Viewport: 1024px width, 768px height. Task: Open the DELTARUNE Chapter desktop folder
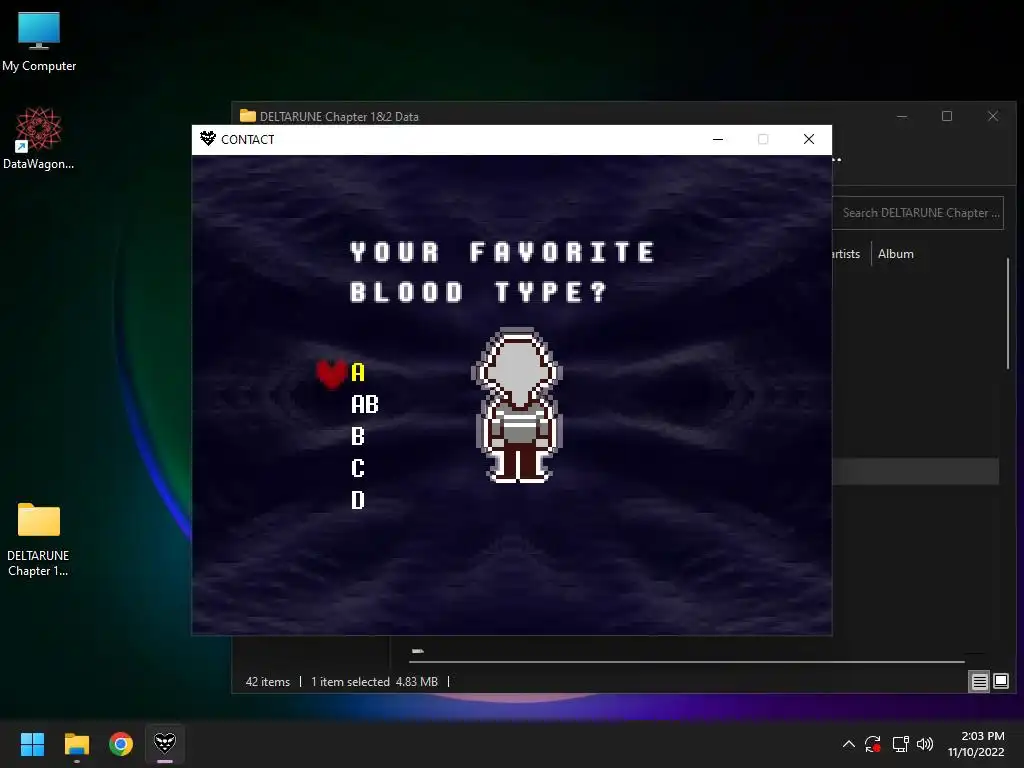point(38,539)
